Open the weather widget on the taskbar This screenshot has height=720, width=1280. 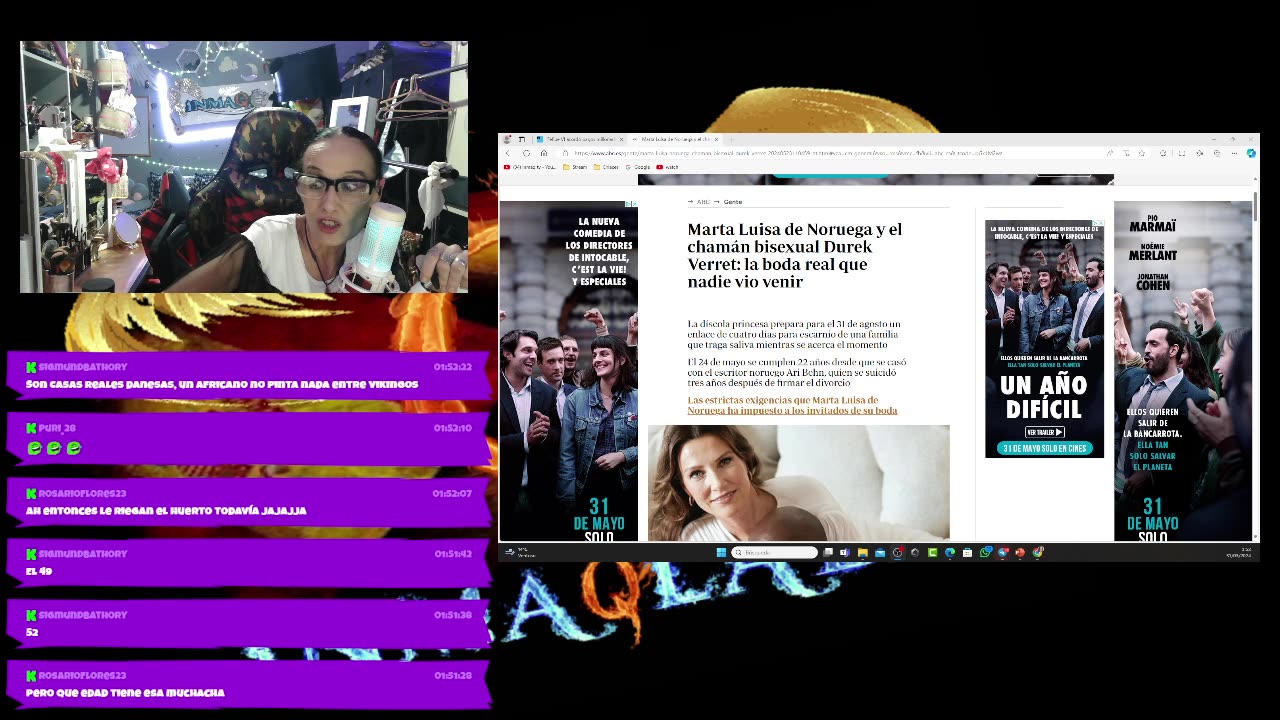520,552
